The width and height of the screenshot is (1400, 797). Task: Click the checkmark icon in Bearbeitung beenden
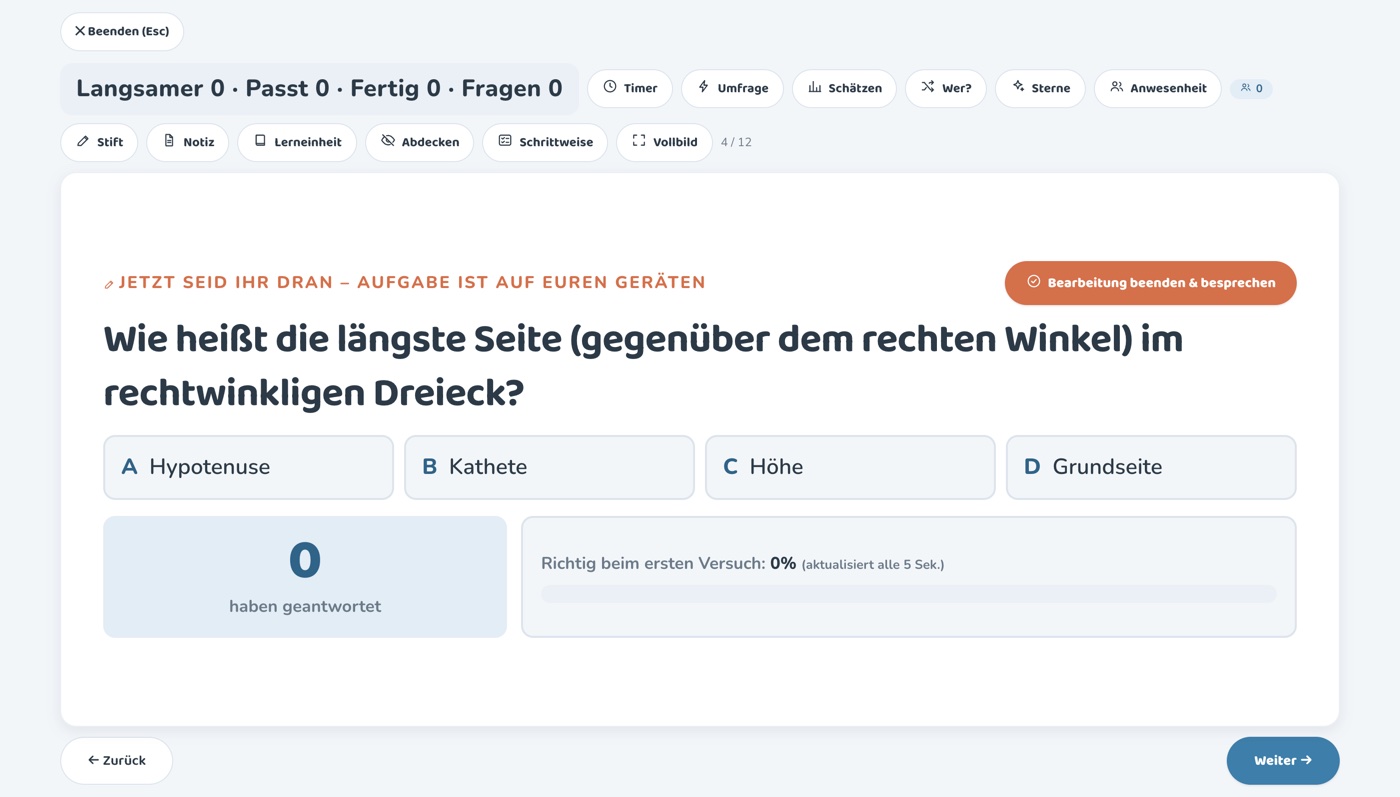point(1034,282)
